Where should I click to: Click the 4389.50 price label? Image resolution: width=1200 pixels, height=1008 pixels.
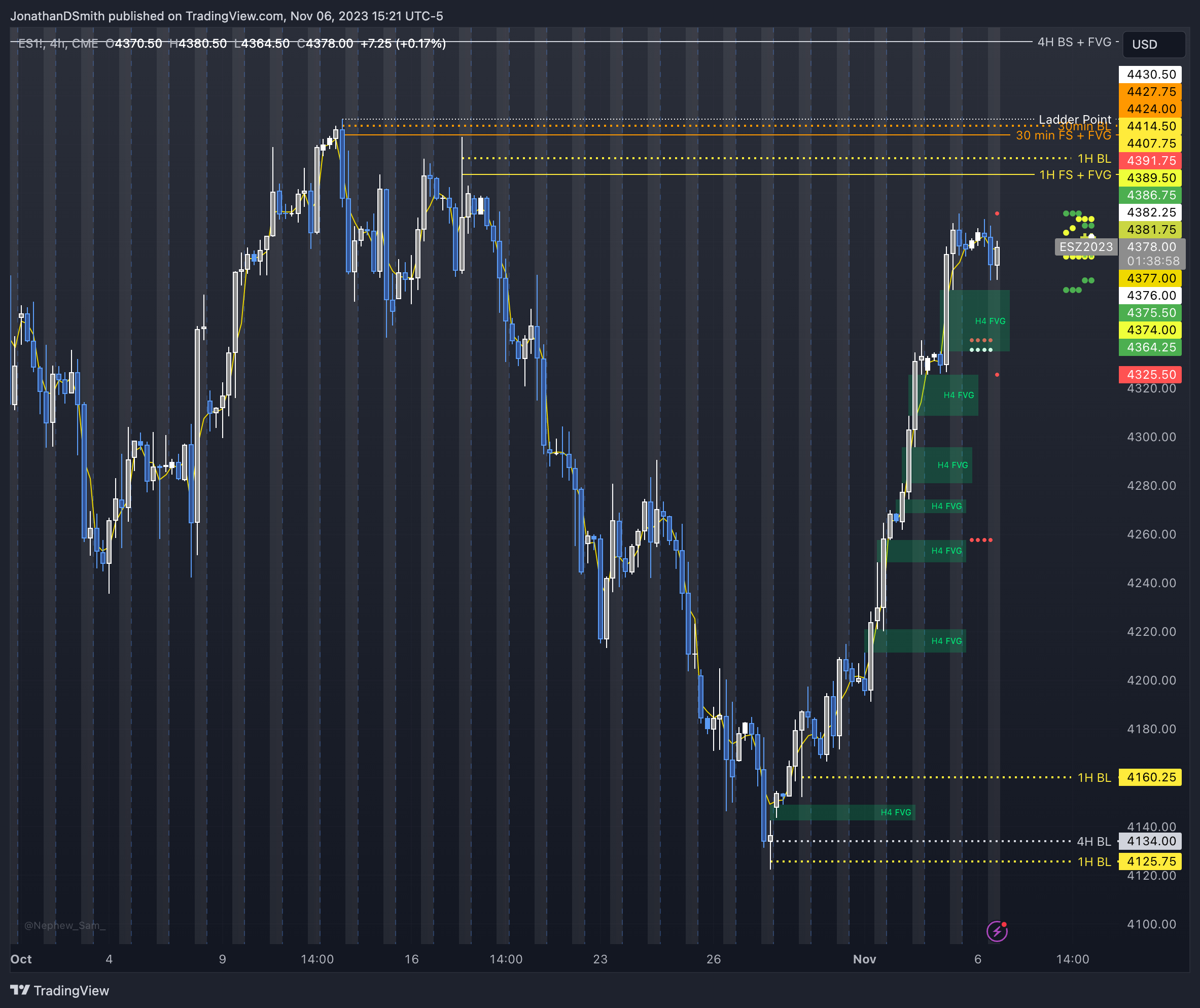(x=1150, y=177)
